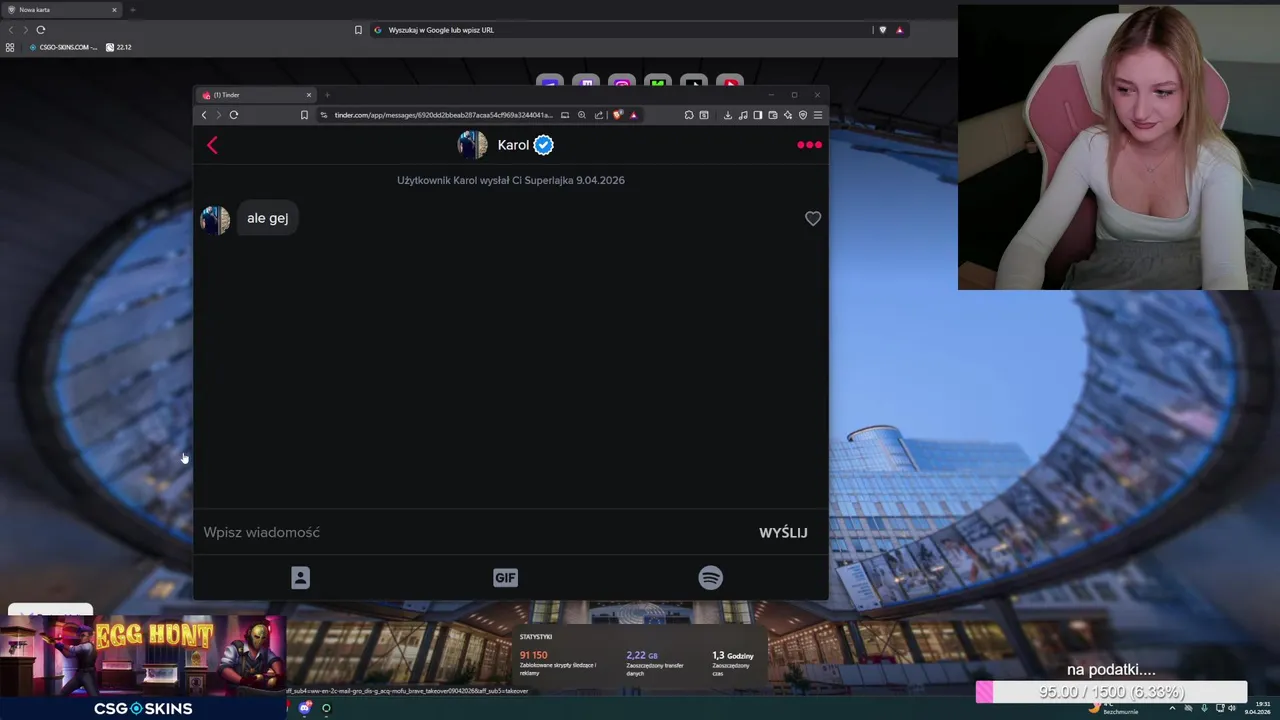
Task: Go back in the Tinder window's browser history
Action: coord(204,115)
